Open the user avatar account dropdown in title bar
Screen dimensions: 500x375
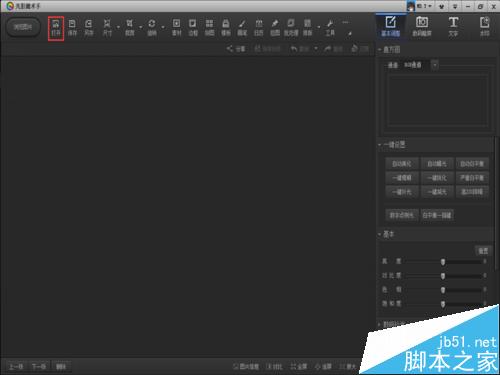[x=420, y=6]
